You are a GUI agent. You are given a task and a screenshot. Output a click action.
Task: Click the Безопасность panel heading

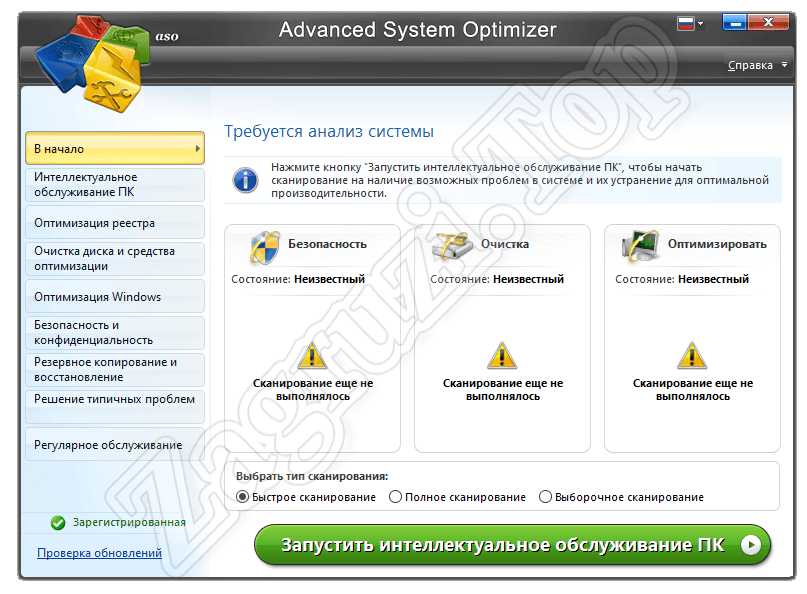327,244
